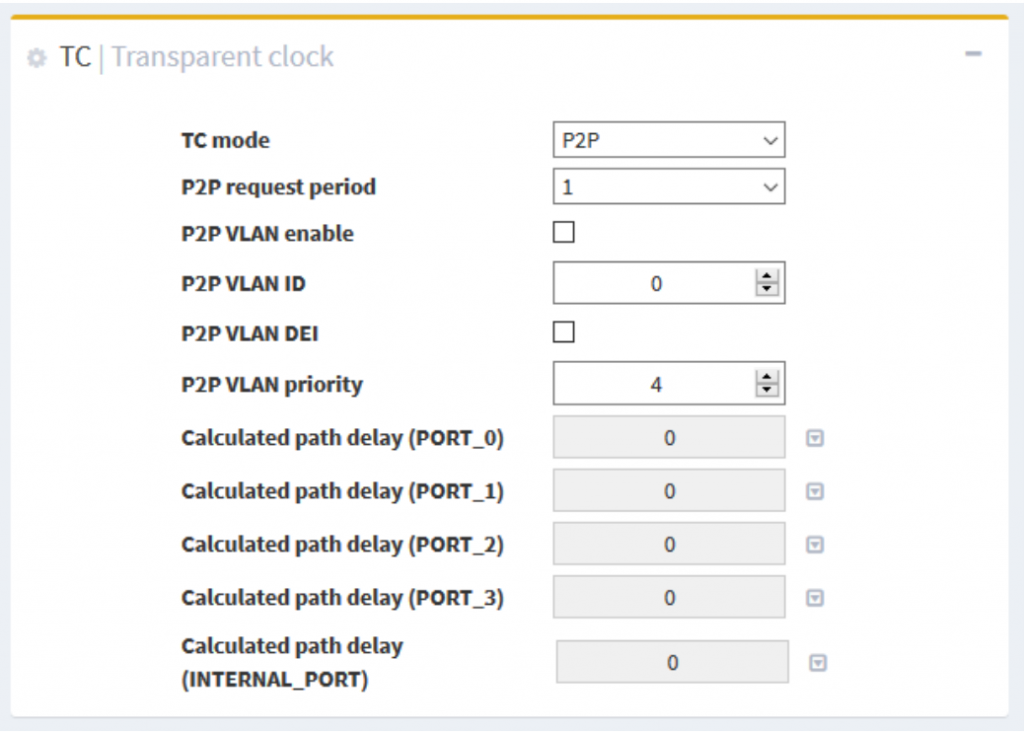Click the Calculated path delay INTERNAL_PORT field

pyautogui.click(x=671, y=663)
